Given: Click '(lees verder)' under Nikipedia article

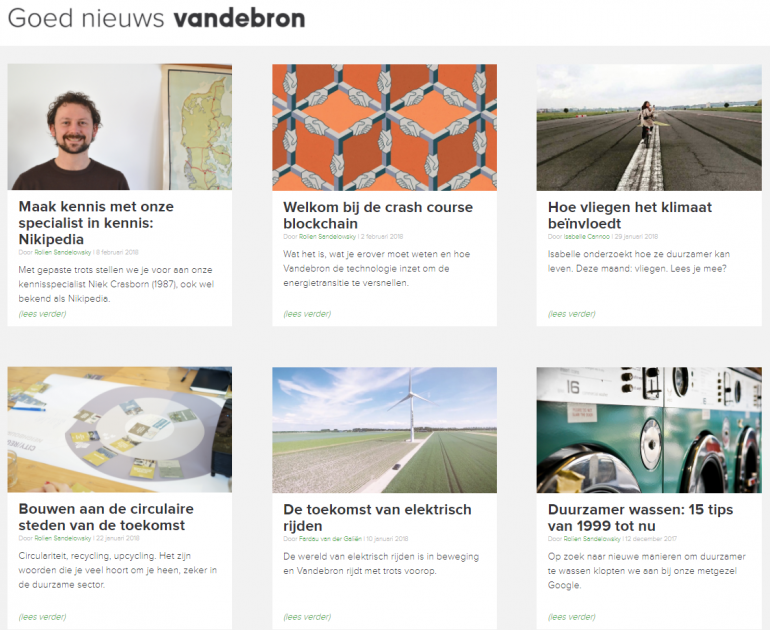Looking at the screenshot, I should [42, 314].
